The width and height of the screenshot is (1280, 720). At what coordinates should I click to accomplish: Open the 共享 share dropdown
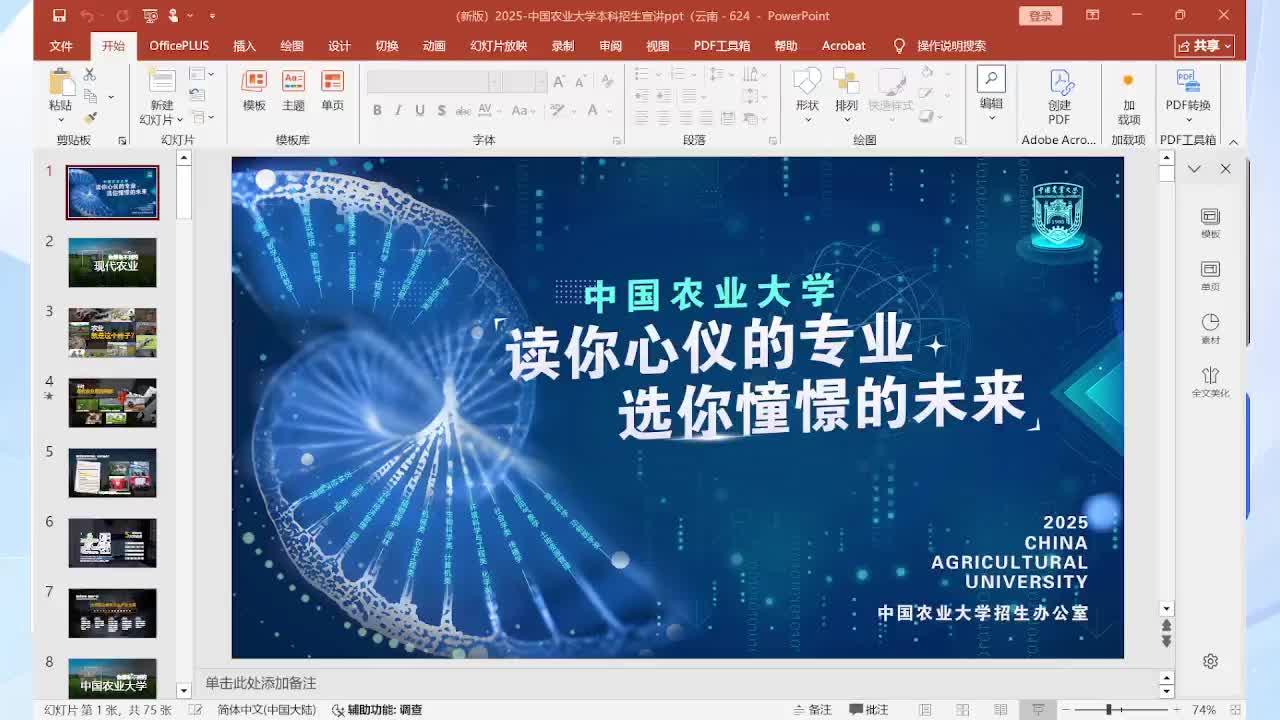coord(1205,46)
